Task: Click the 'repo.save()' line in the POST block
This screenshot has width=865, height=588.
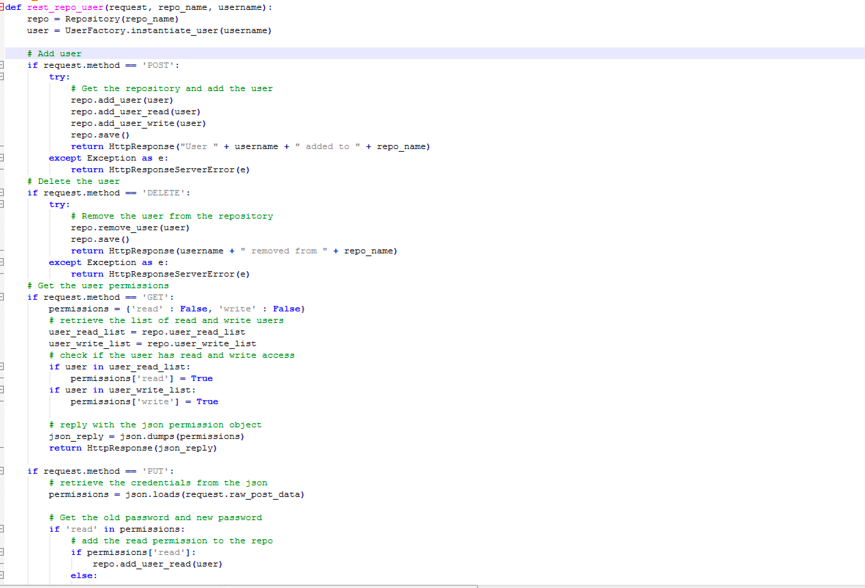Action: [x=100, y=135]
